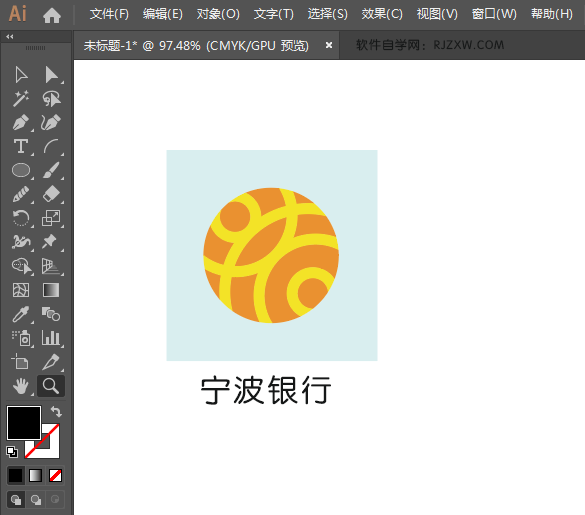Click the black fill color swatch

[24, 423]
